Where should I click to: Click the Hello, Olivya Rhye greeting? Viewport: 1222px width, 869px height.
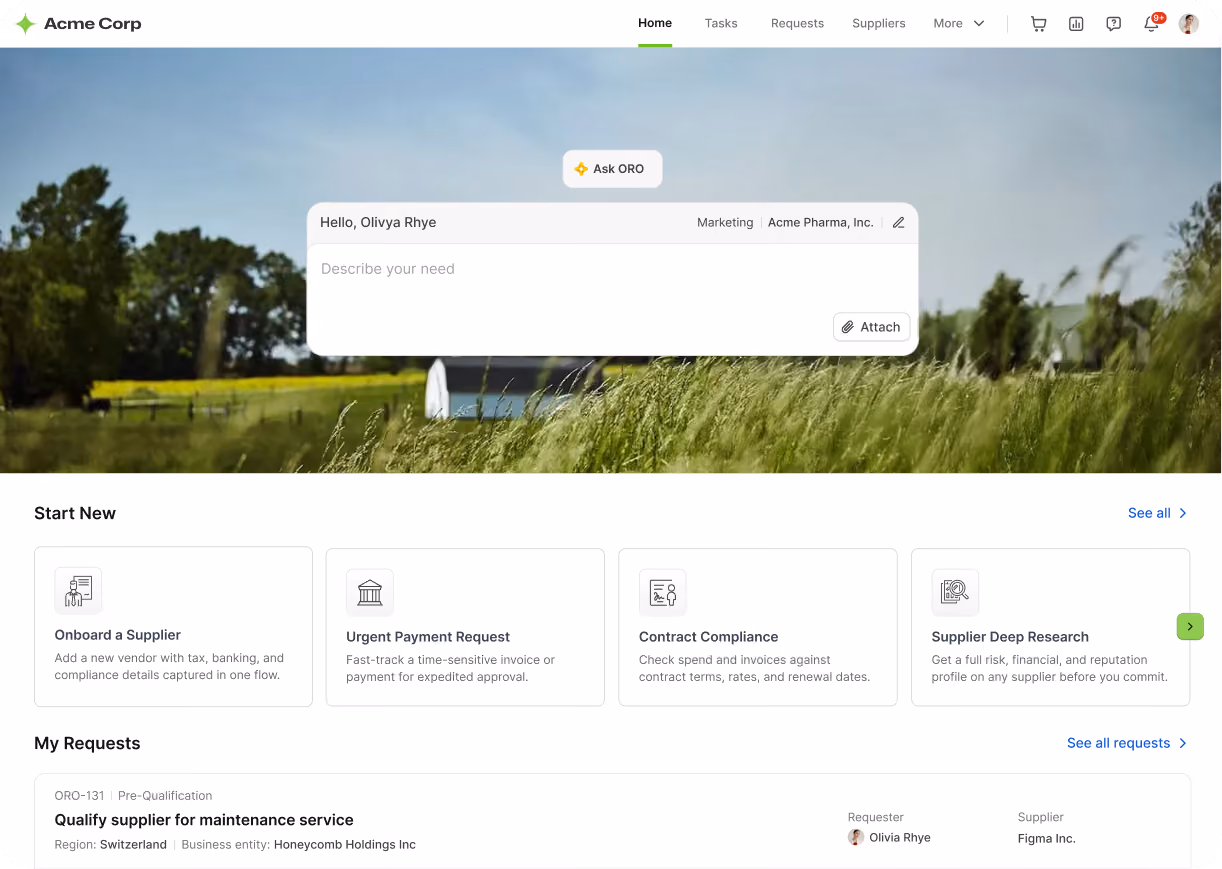[x=378, y=222]
